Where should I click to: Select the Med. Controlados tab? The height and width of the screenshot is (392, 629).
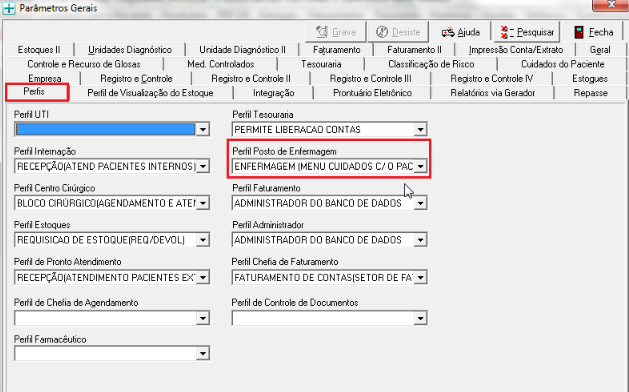tap(221, 64)
